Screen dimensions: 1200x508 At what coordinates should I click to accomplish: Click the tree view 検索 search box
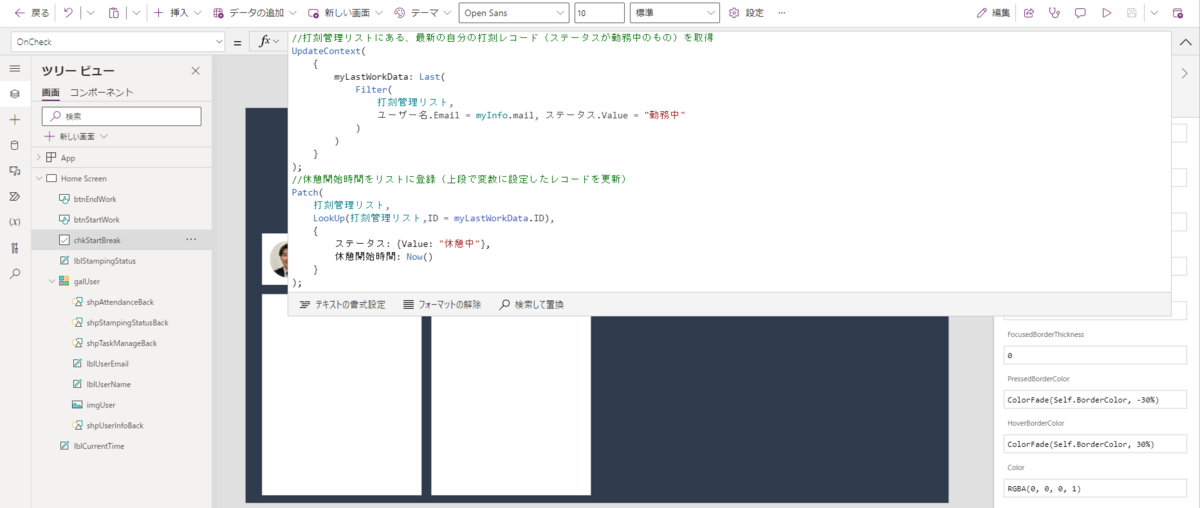point(122,116)
